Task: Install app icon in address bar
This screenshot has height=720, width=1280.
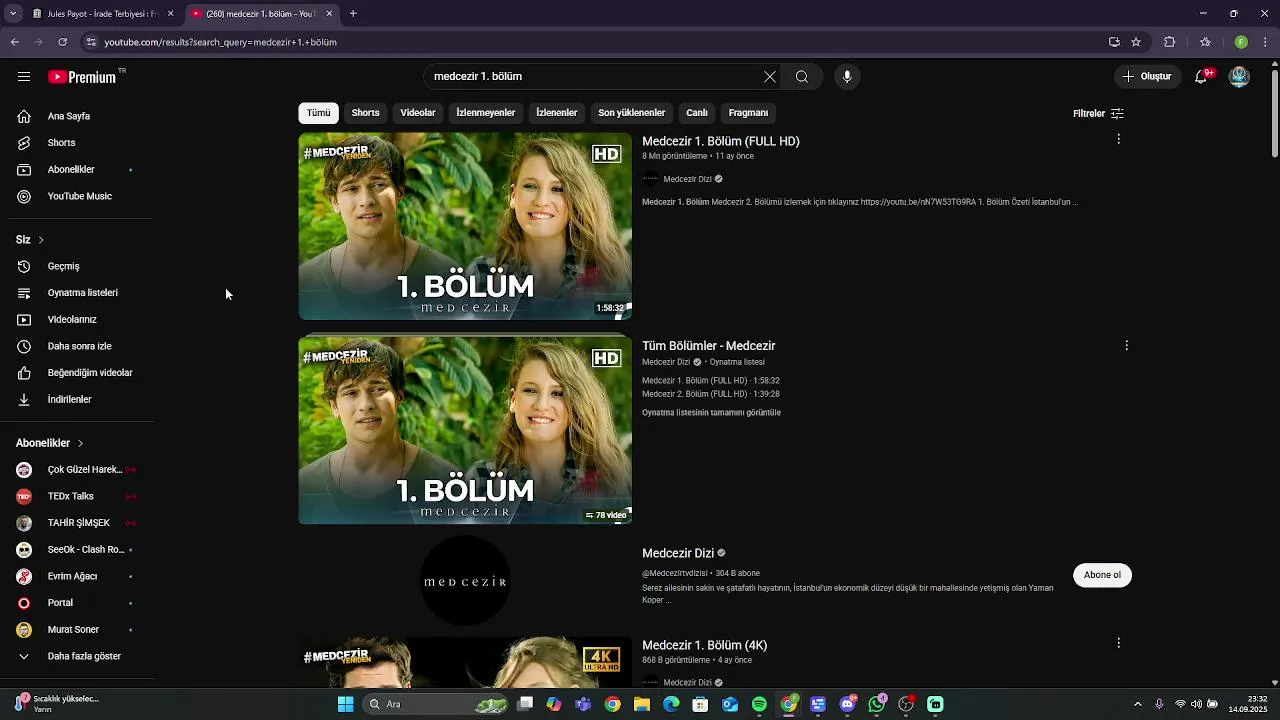Action: (1114, 42)
